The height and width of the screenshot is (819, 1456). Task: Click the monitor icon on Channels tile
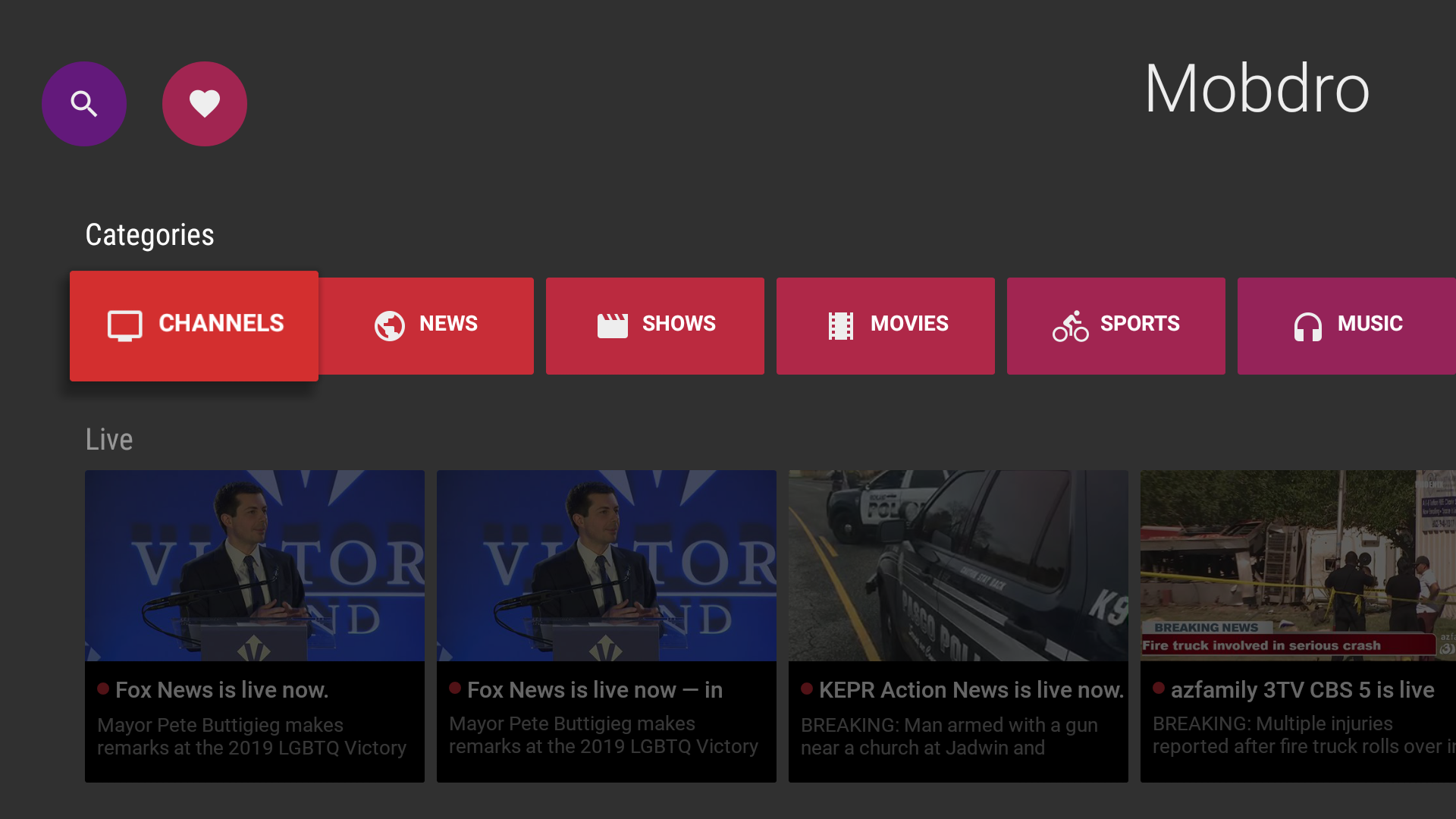(125, 326)
